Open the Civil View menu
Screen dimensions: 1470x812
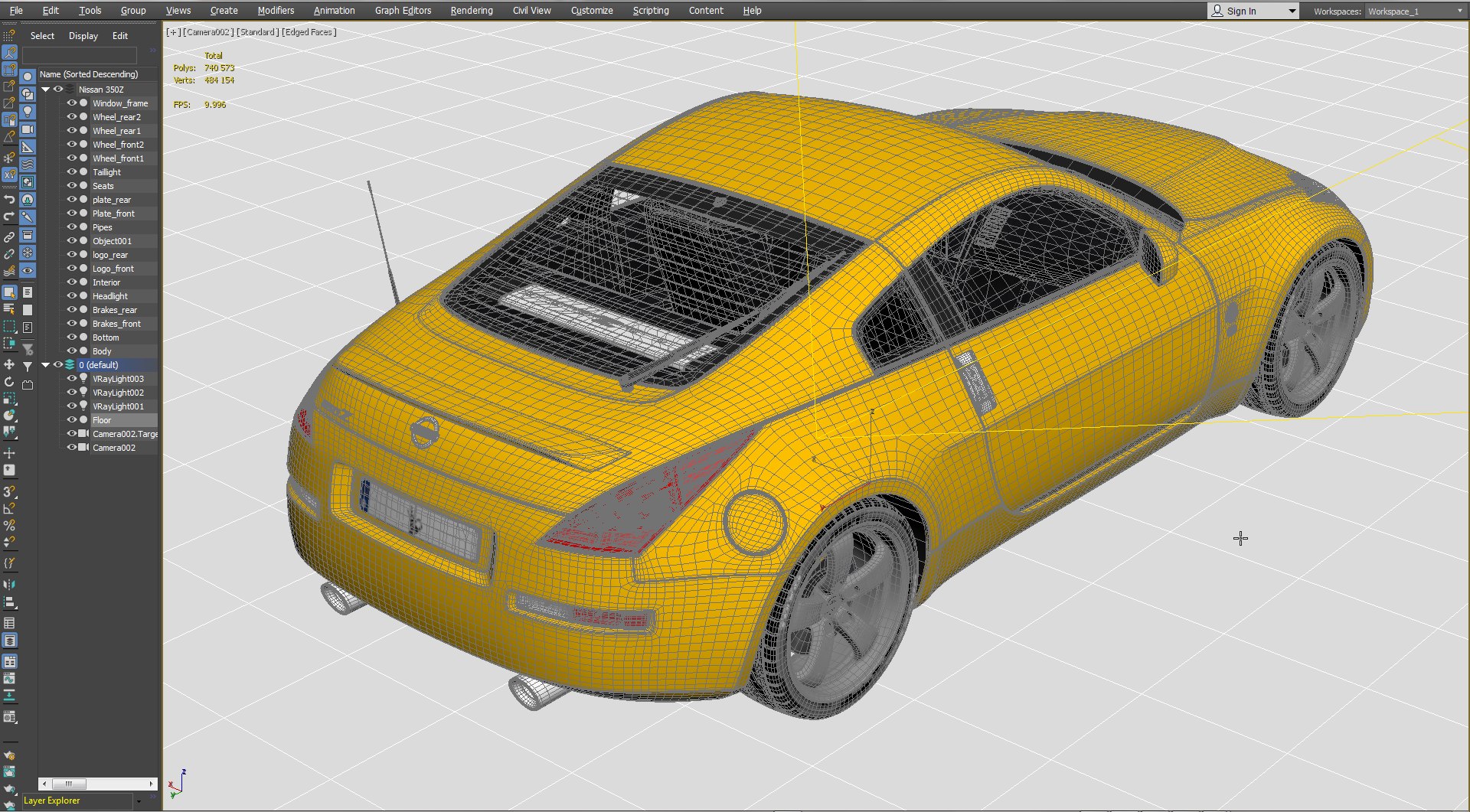[532, 11]
